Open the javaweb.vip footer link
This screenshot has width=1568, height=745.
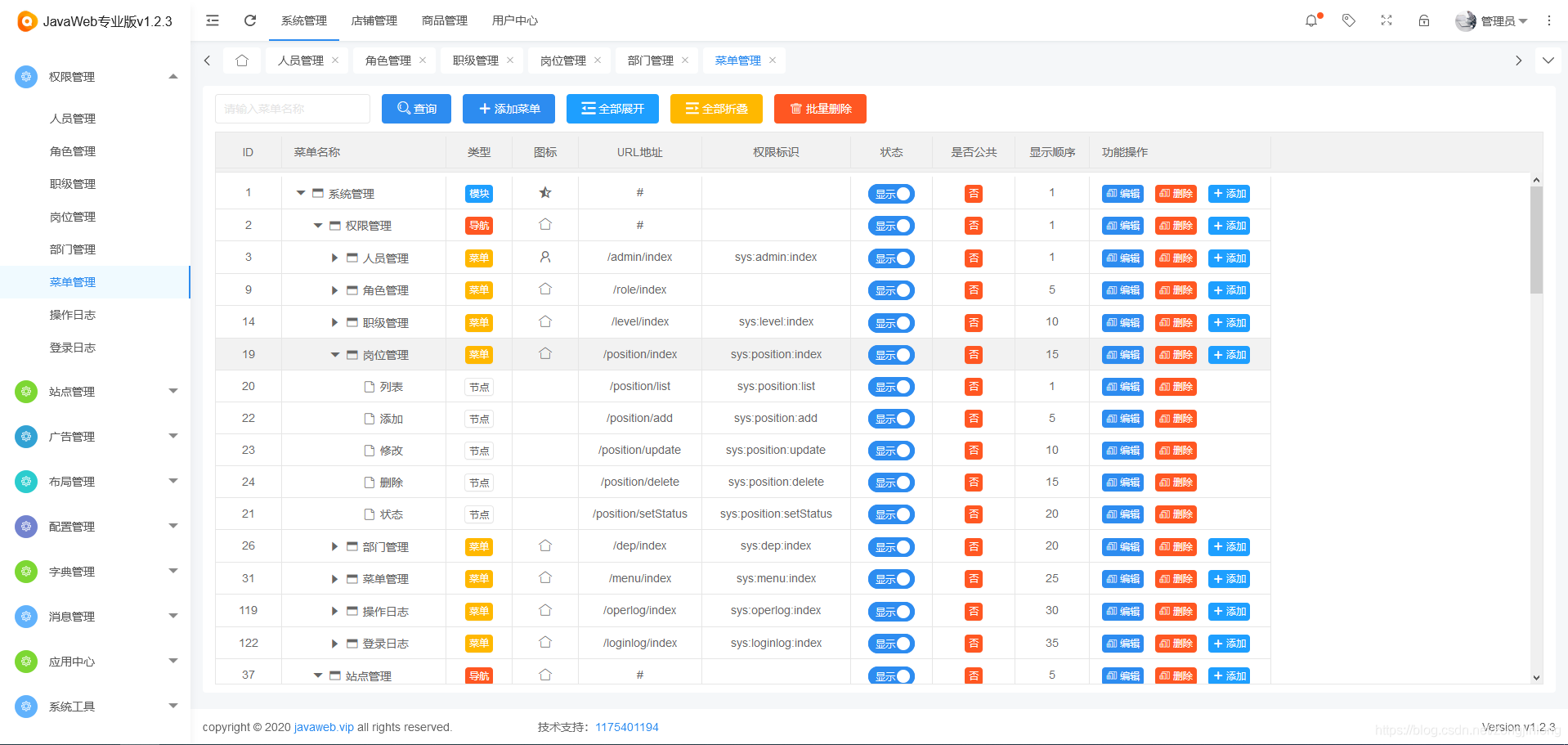[x=324, y=727]
